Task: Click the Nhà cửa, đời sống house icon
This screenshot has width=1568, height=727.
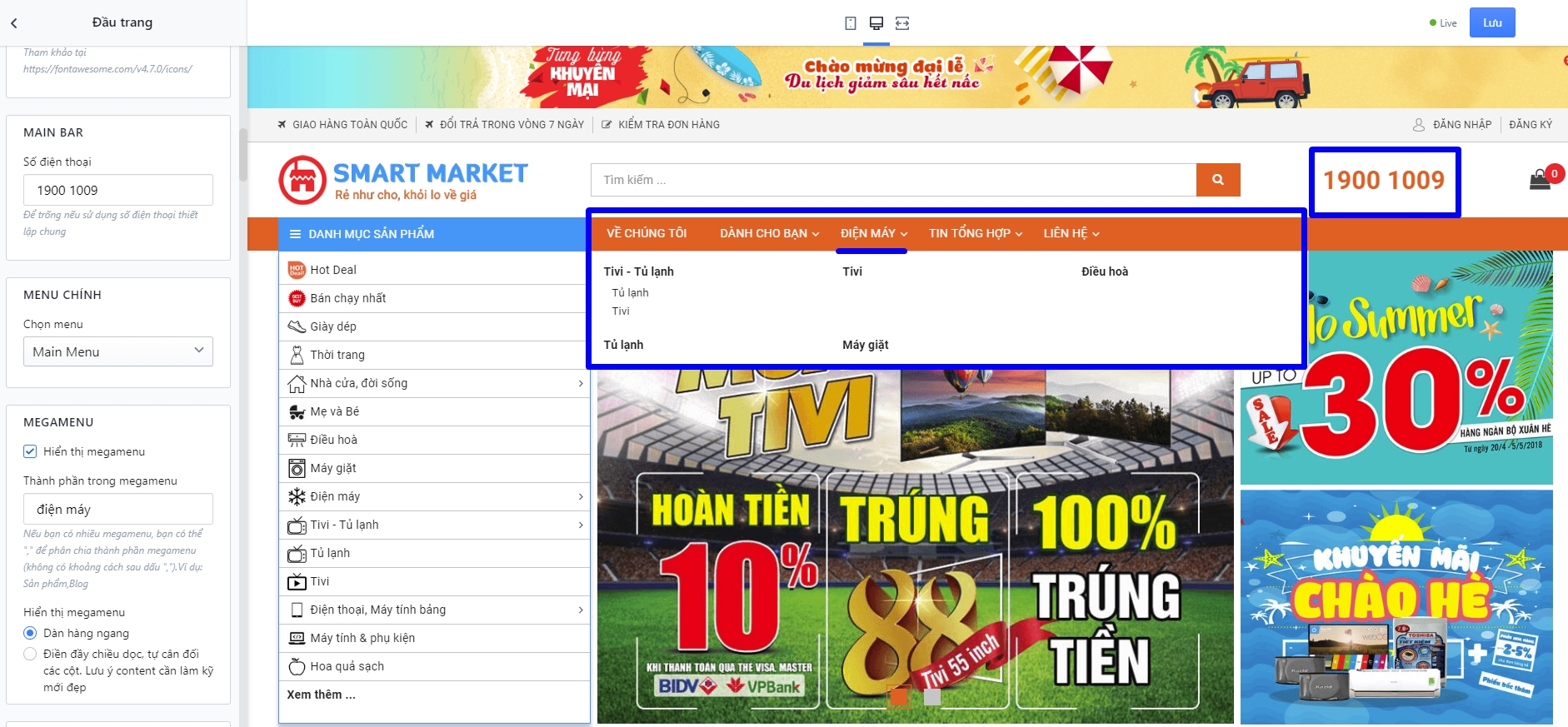Action: pos(297,383)
